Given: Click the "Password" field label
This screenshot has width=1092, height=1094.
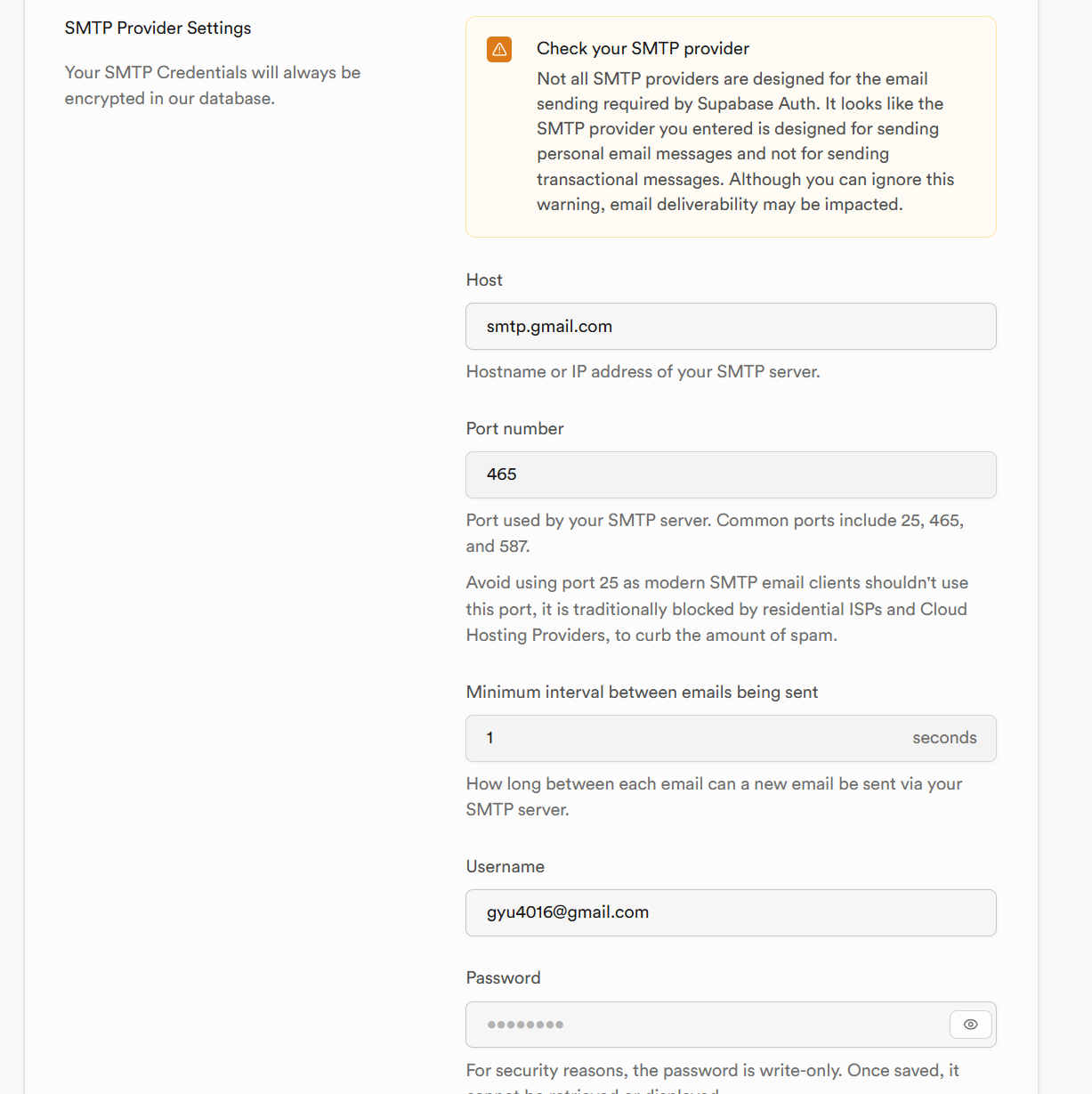Looking at the screenshot, I should click(x=503, y=977).
